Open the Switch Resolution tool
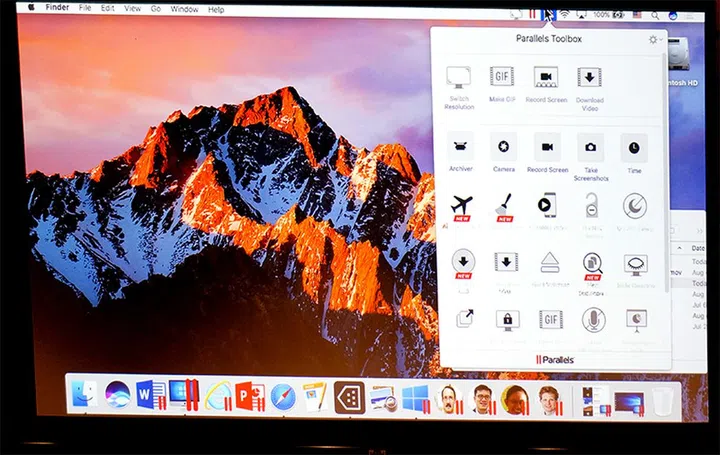 point(459,88)
